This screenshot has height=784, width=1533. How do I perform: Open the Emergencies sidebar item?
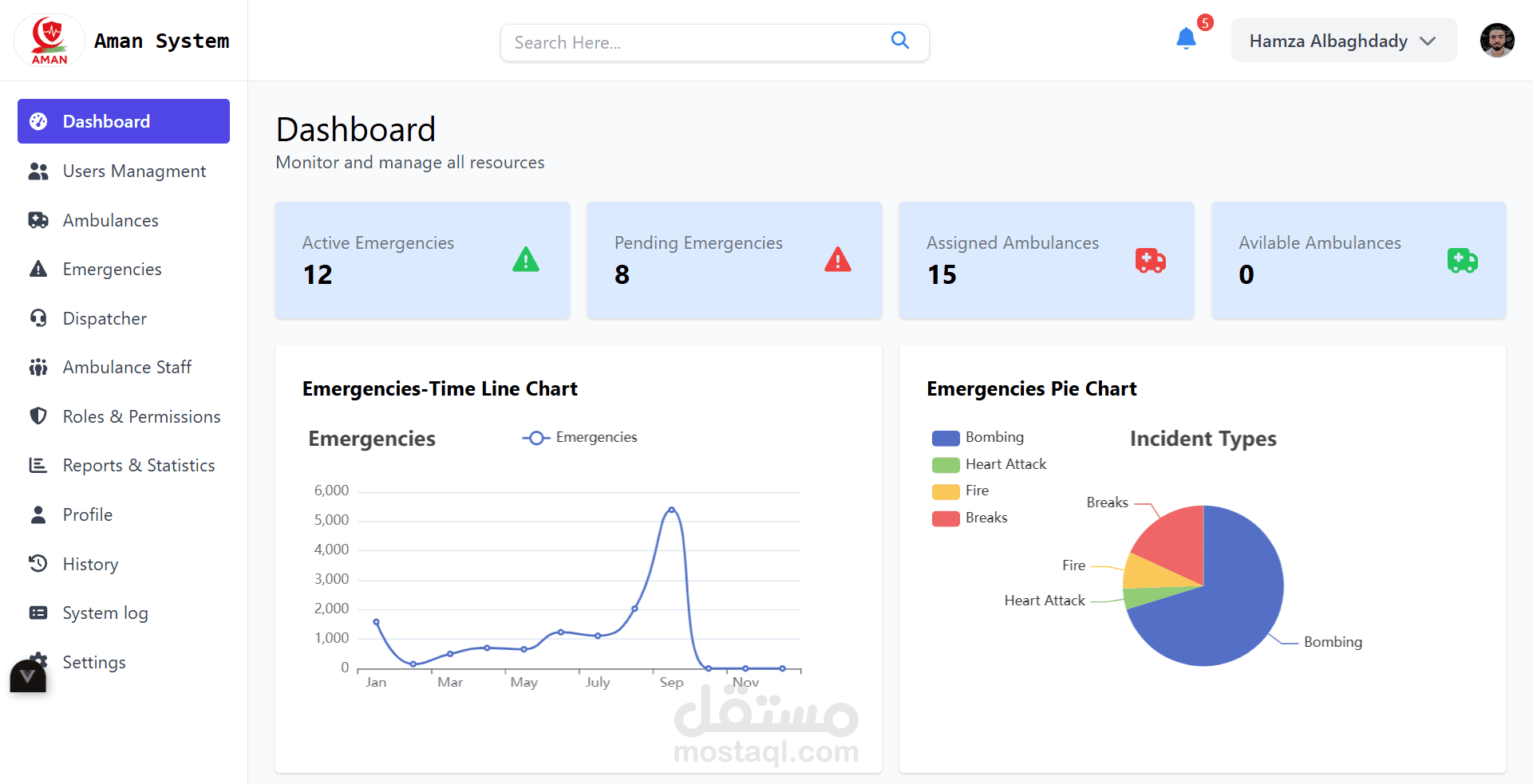124,269
